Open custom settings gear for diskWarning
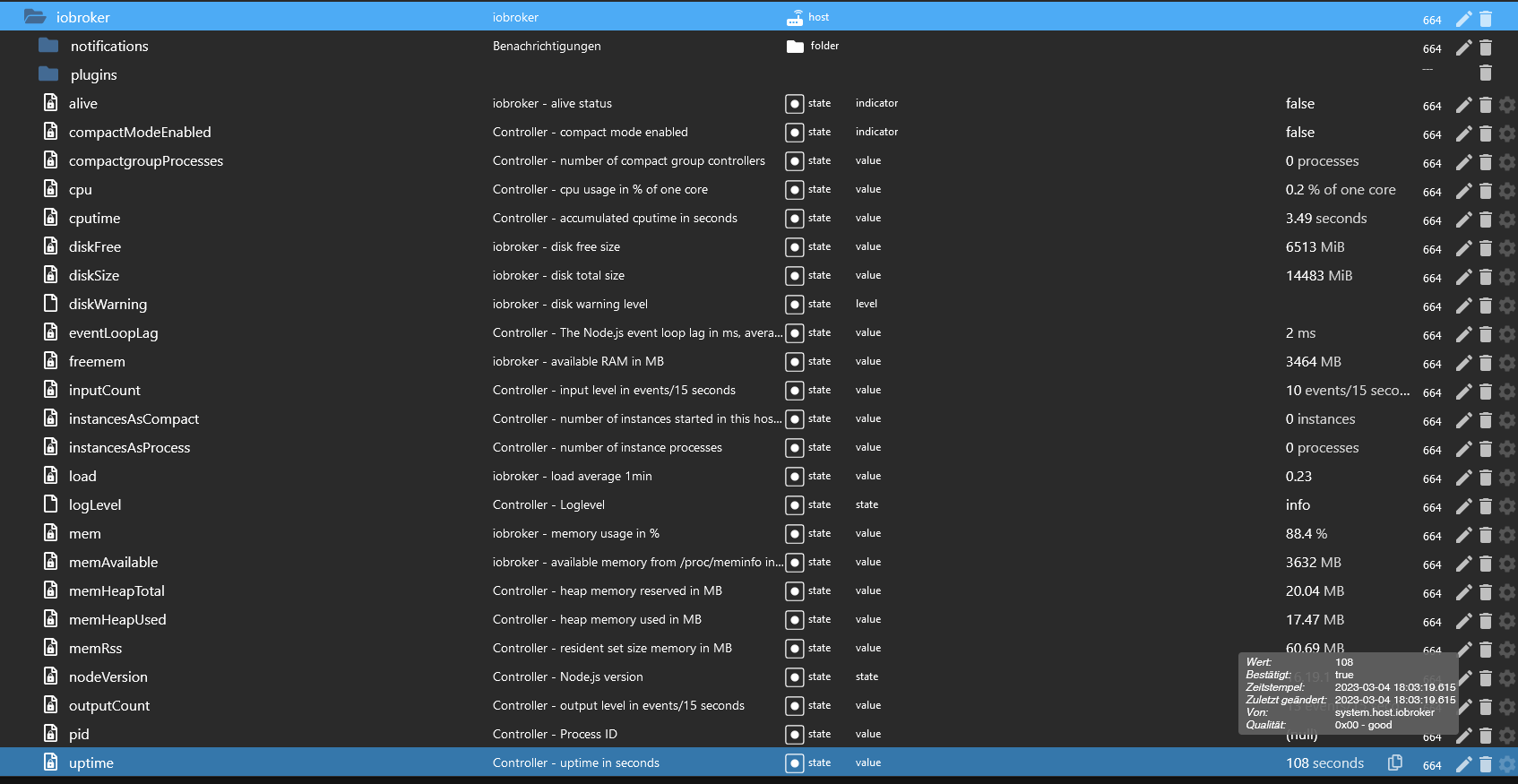This screenshot has height=784, width=1518. [1507, 306]
